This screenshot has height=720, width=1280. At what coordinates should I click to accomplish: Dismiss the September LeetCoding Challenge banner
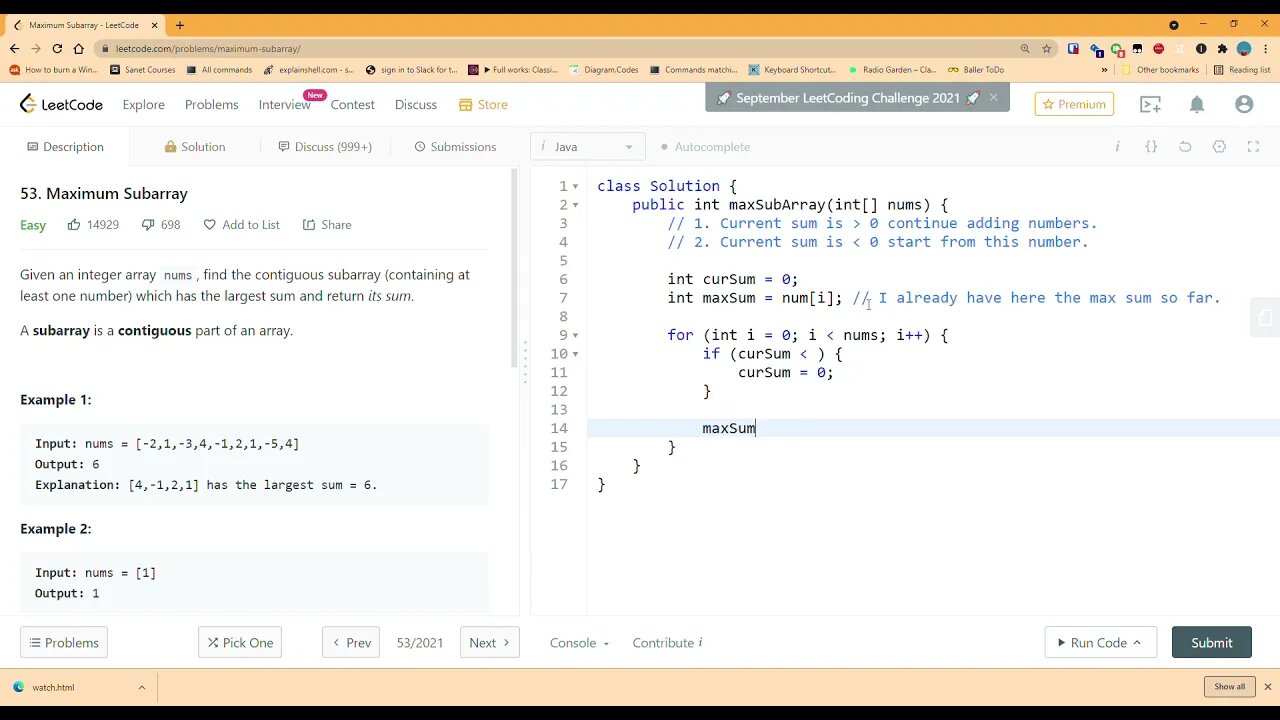(x=993, y=98)
